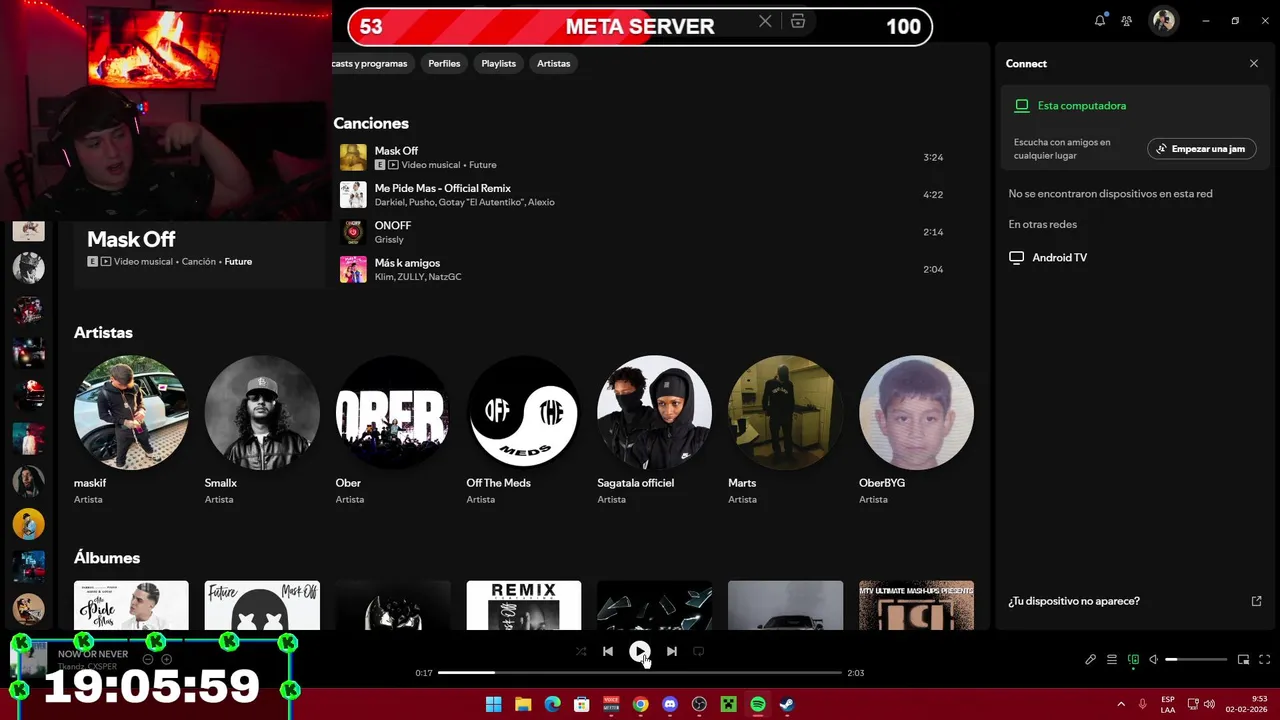Click the external link icon beside device help

(1257, 601)
